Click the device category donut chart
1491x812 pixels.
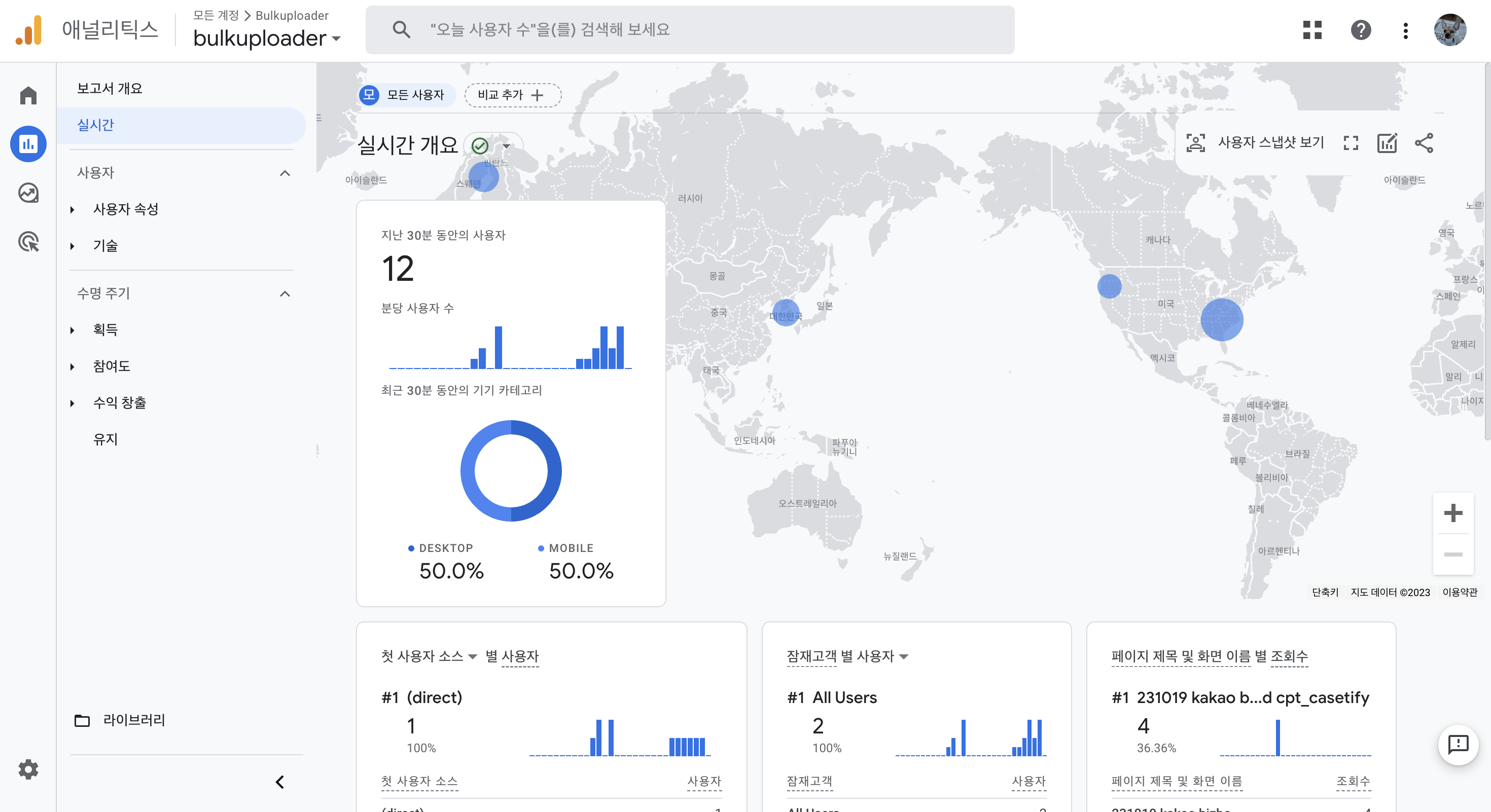(511, 471)
